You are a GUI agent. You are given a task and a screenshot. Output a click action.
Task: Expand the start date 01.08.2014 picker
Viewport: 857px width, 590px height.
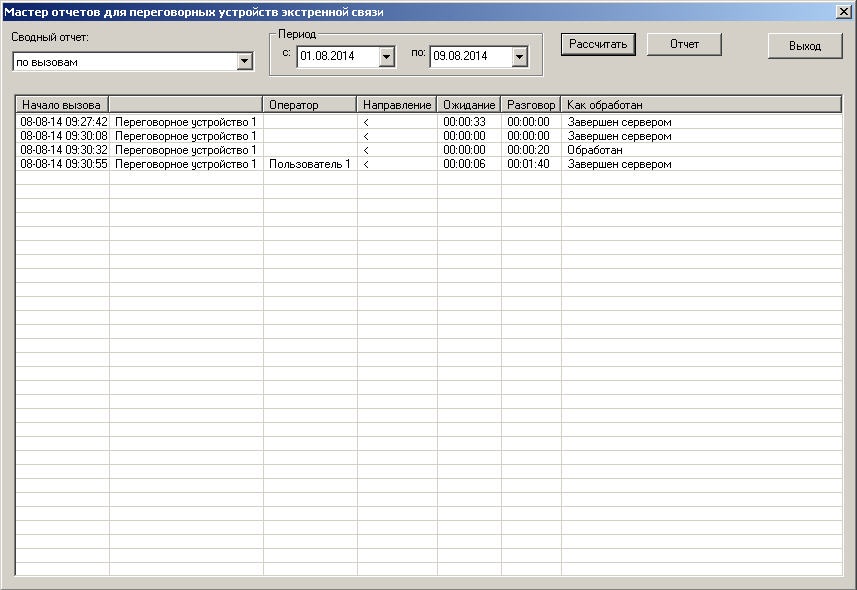pos(387,57)
